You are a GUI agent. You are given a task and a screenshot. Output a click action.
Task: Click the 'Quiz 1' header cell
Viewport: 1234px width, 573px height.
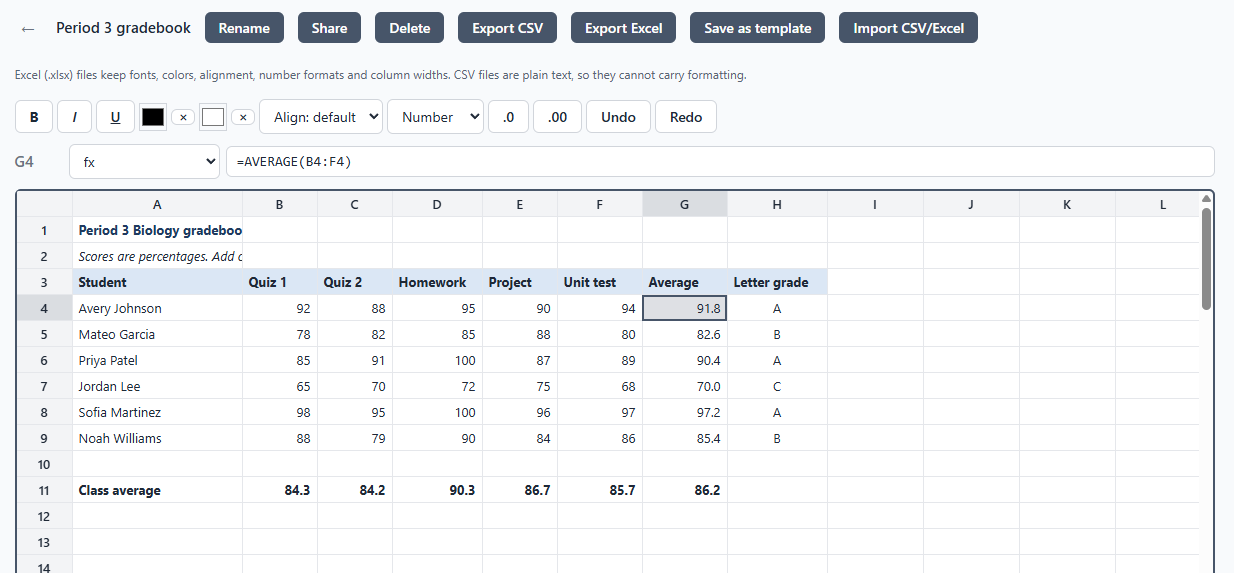[280, 282]
